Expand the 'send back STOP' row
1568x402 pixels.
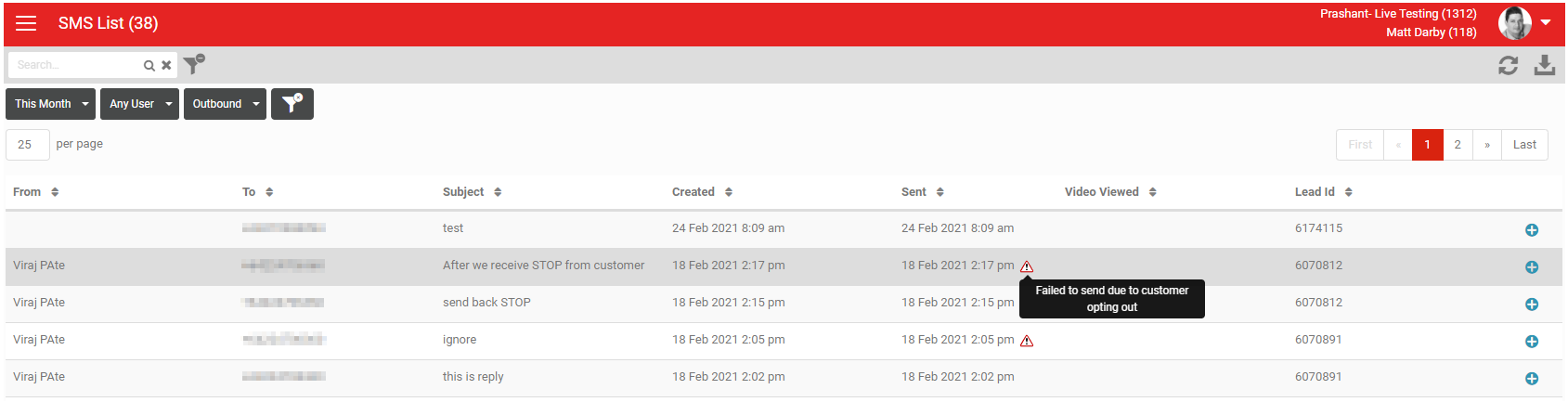(1532, 305)
